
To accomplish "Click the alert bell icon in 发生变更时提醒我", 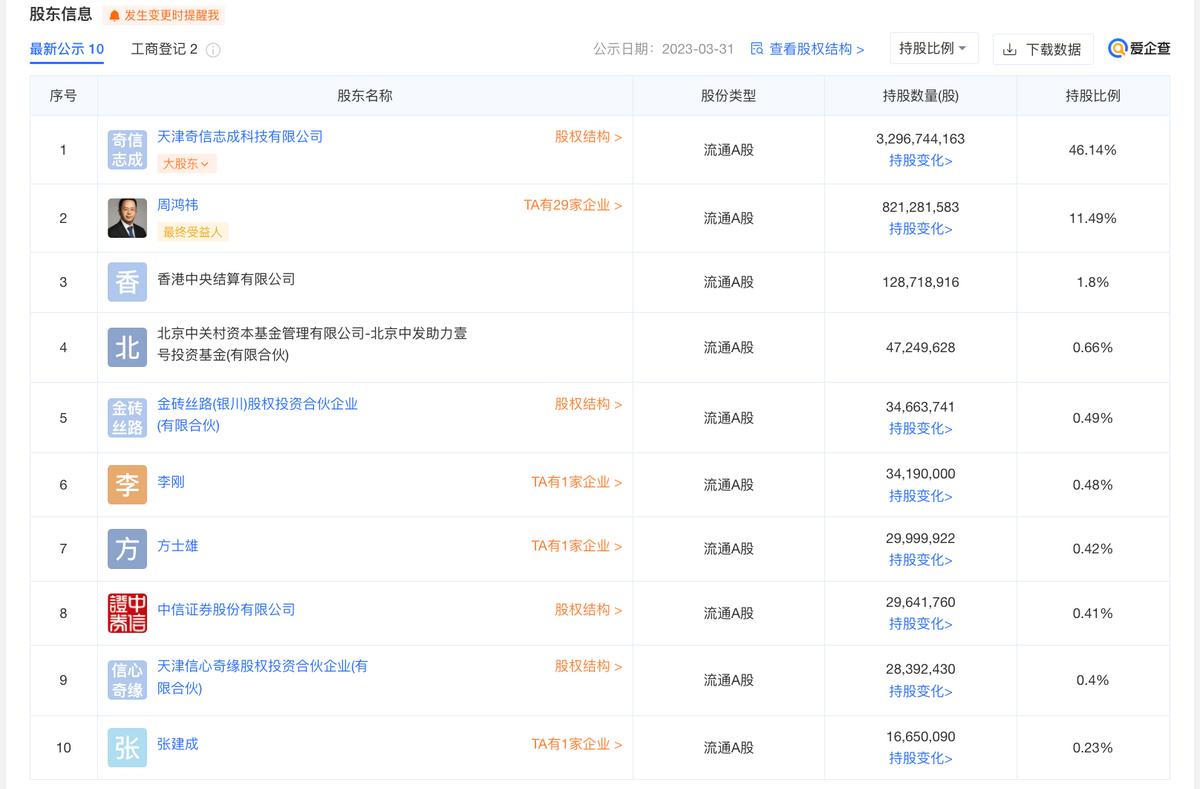I will (117, 14).
